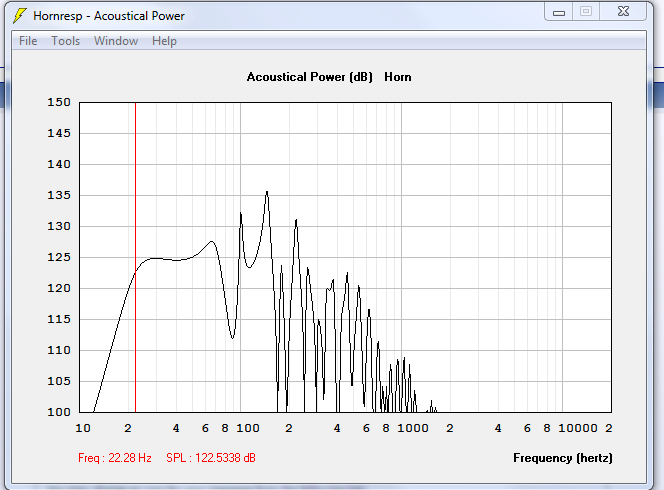Click the 1000 label on the frequency axis

pos(413,428)
